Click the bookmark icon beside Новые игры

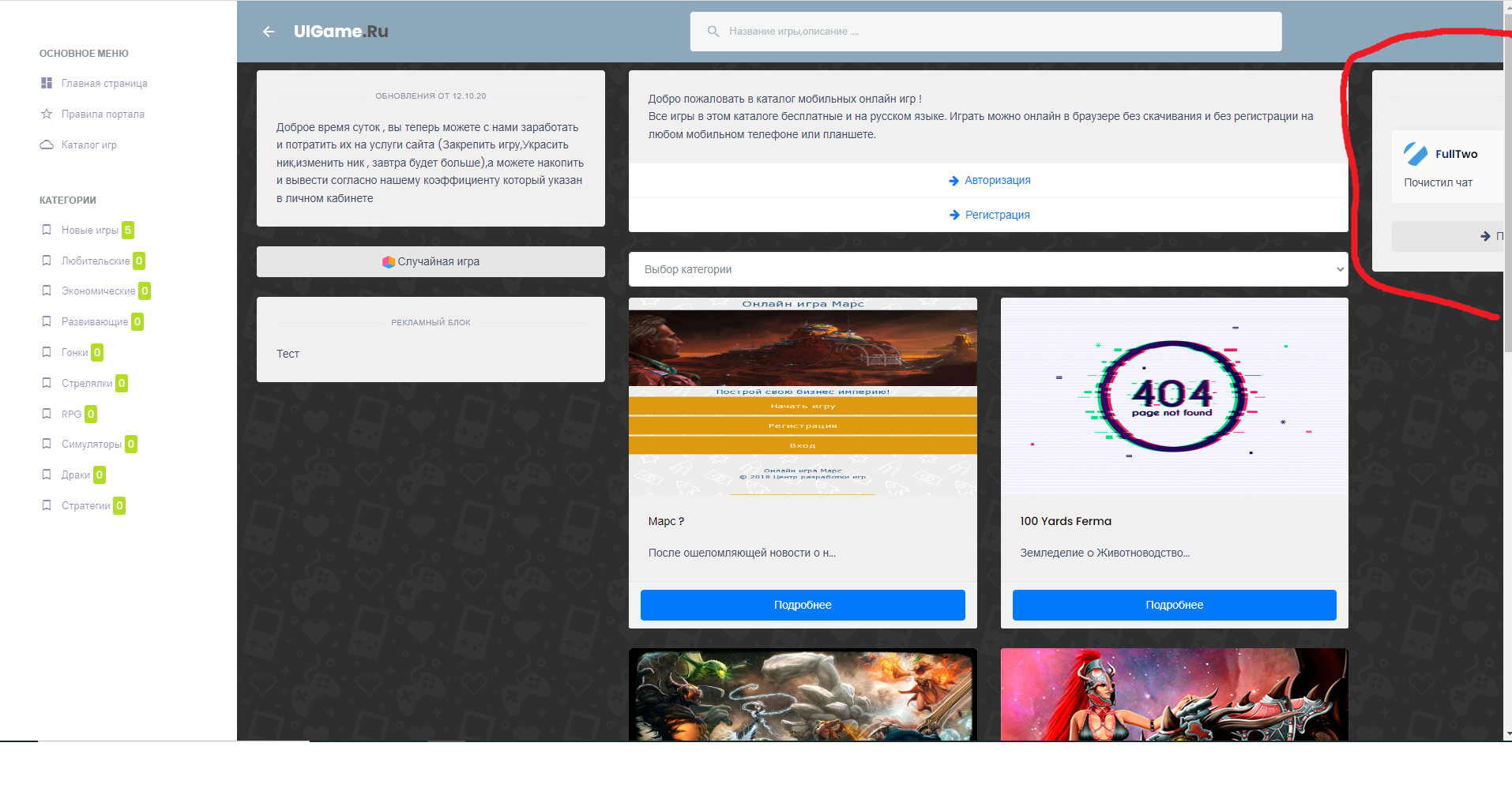point(47,230)
